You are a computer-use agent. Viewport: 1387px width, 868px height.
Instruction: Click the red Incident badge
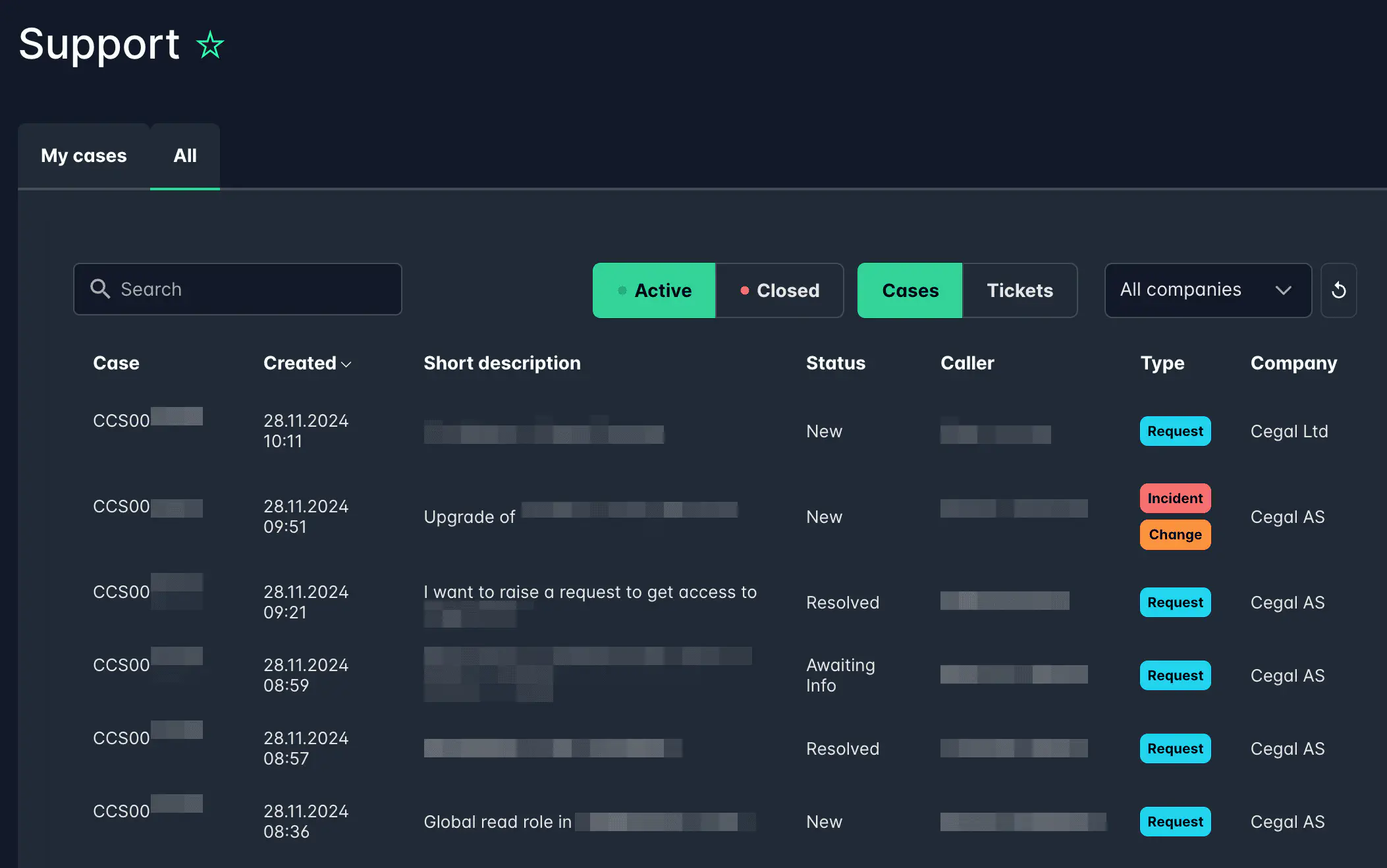[x=1175, y=498]
